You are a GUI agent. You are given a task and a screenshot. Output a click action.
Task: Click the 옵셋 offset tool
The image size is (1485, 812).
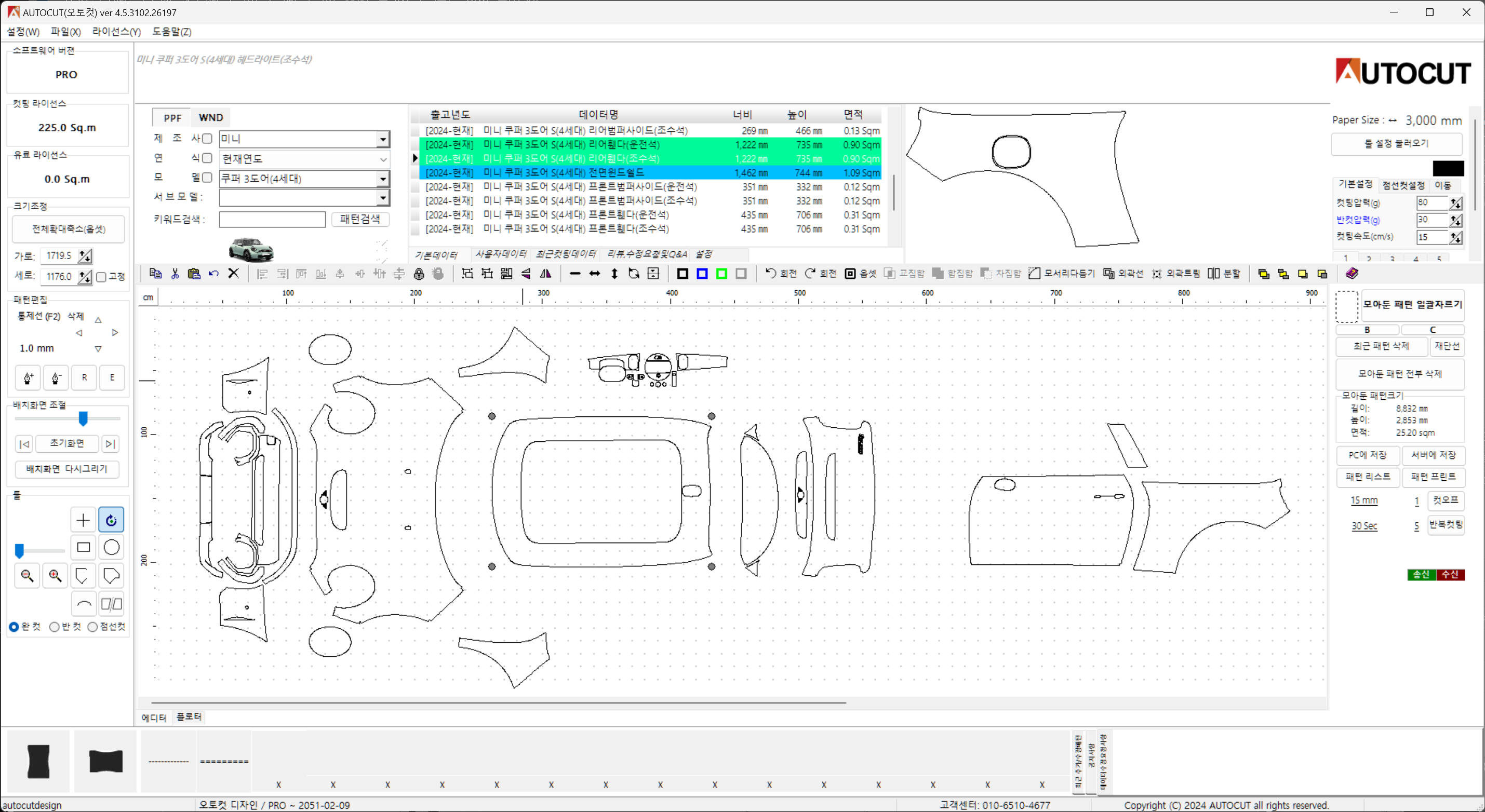click(x=860, y=273)
